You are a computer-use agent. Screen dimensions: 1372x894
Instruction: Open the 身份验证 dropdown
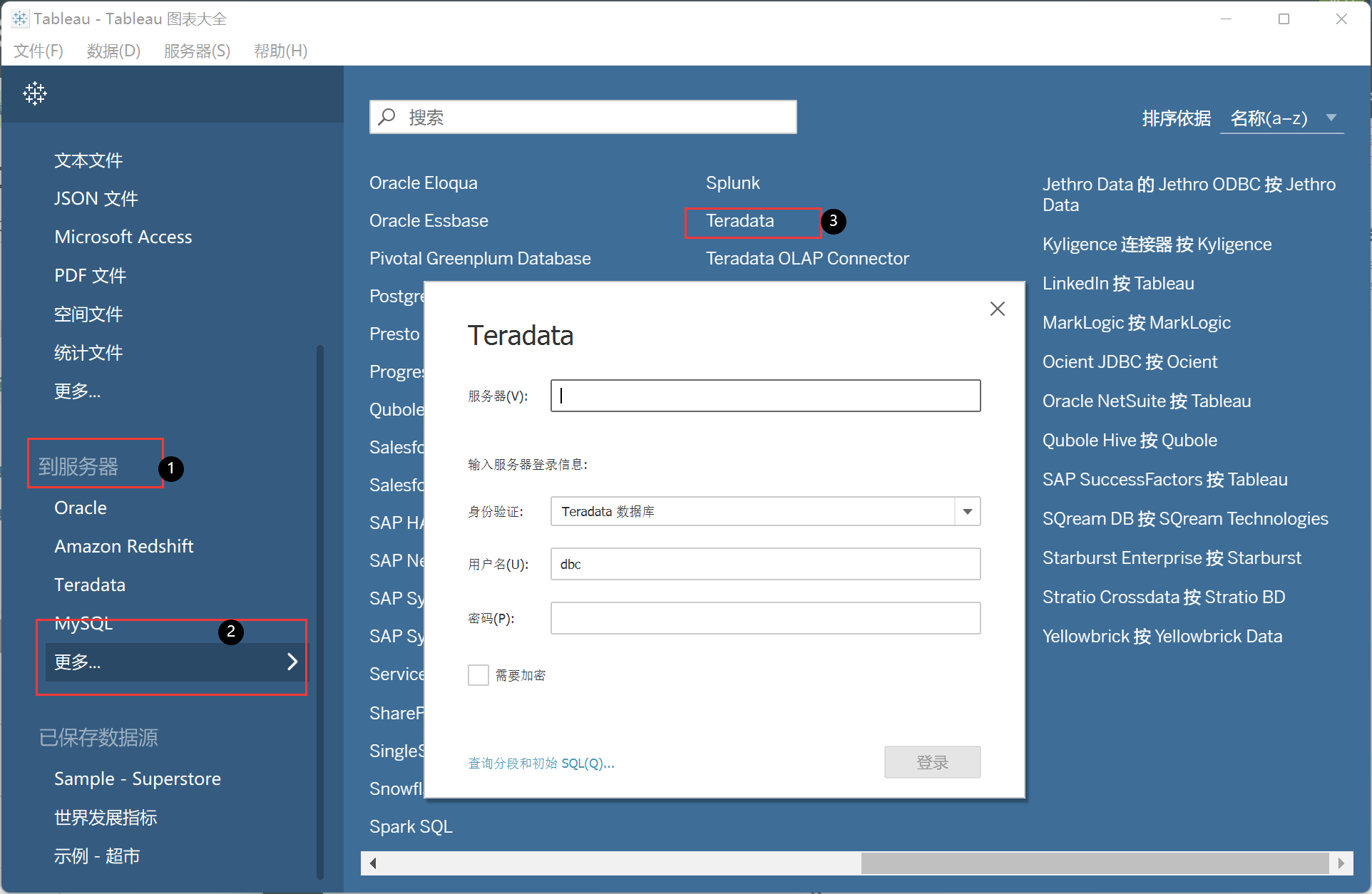click(967, 511)
